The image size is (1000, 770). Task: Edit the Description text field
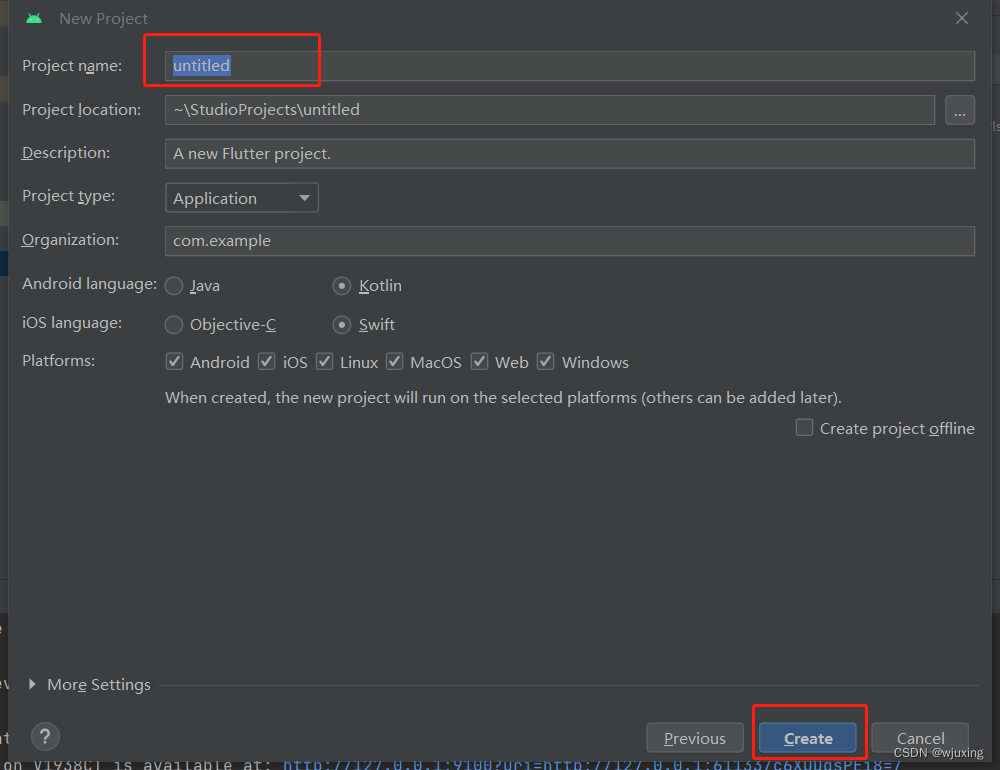570,154
